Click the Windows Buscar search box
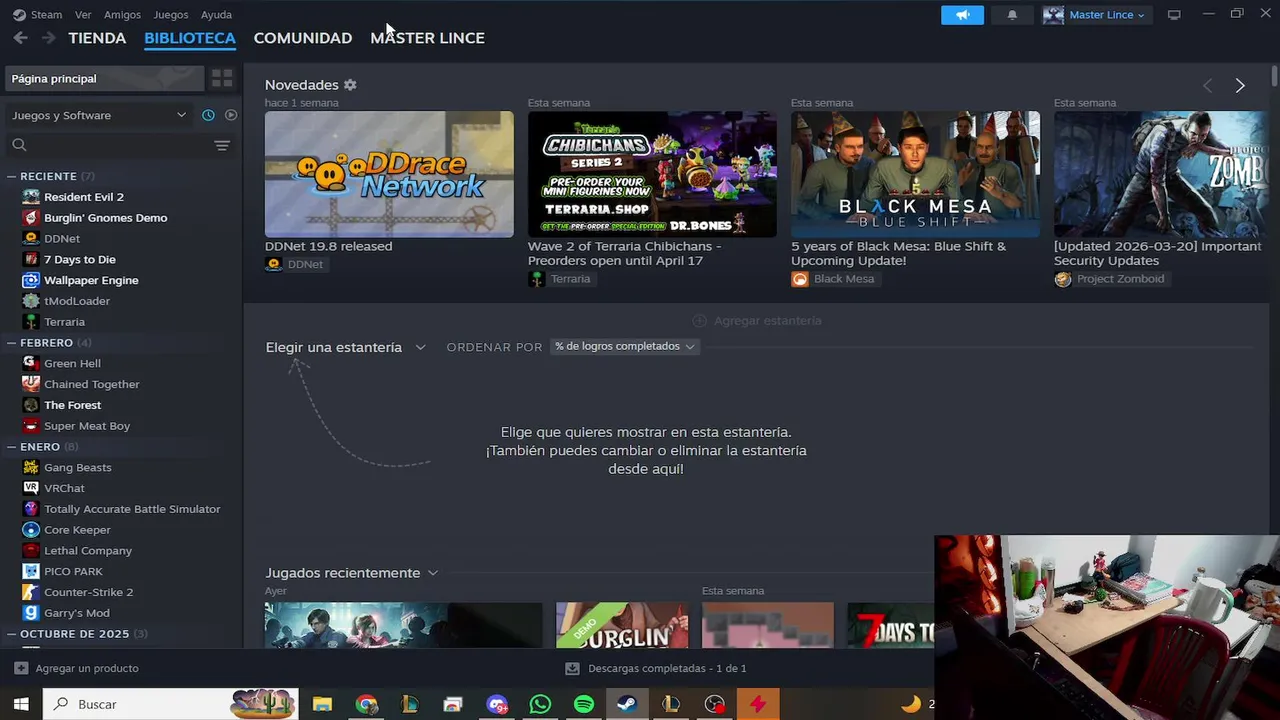The width and height of the screenshot is (1280, 720). coord(170,704)
